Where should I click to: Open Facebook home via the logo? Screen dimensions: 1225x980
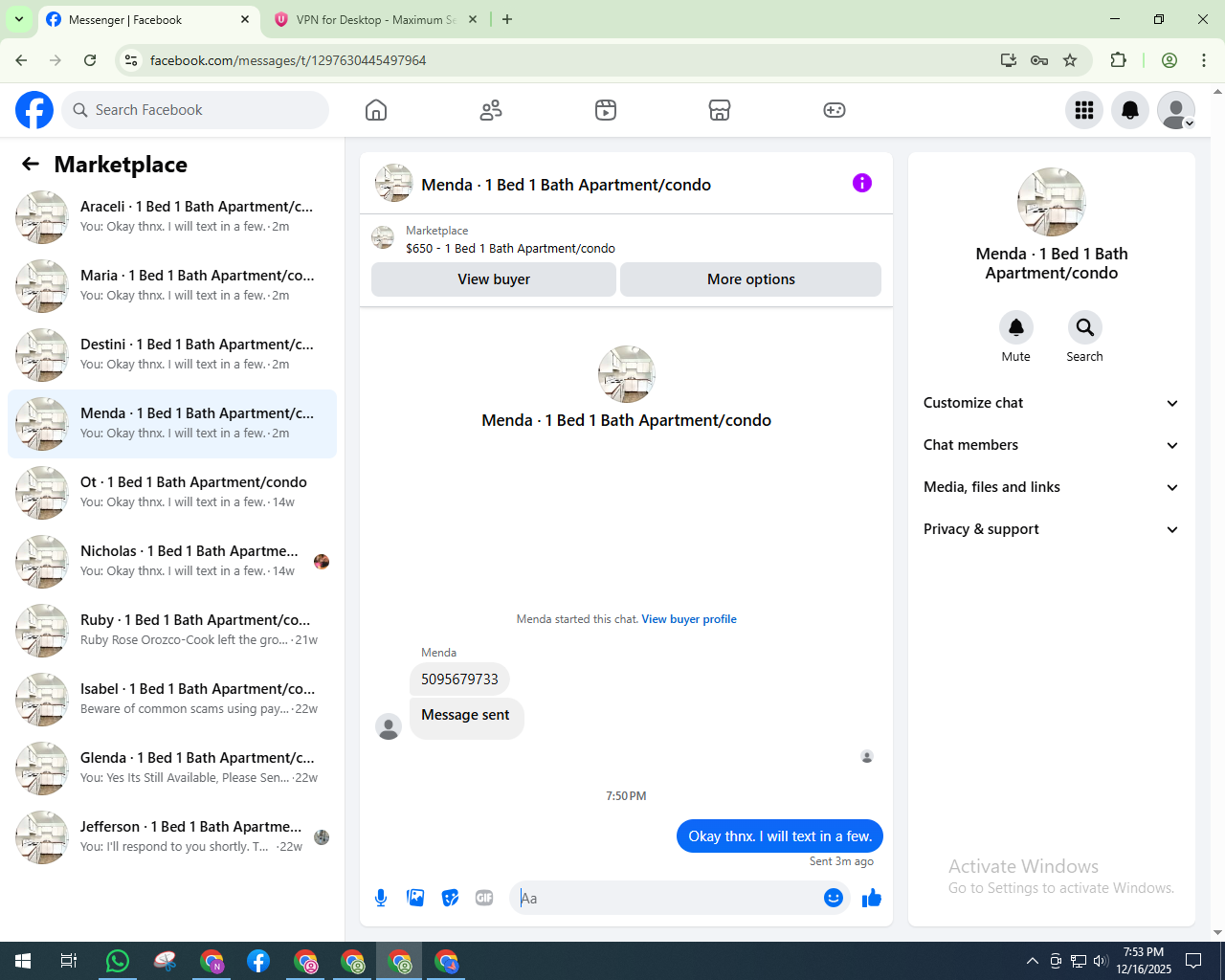tap(34, 110)
